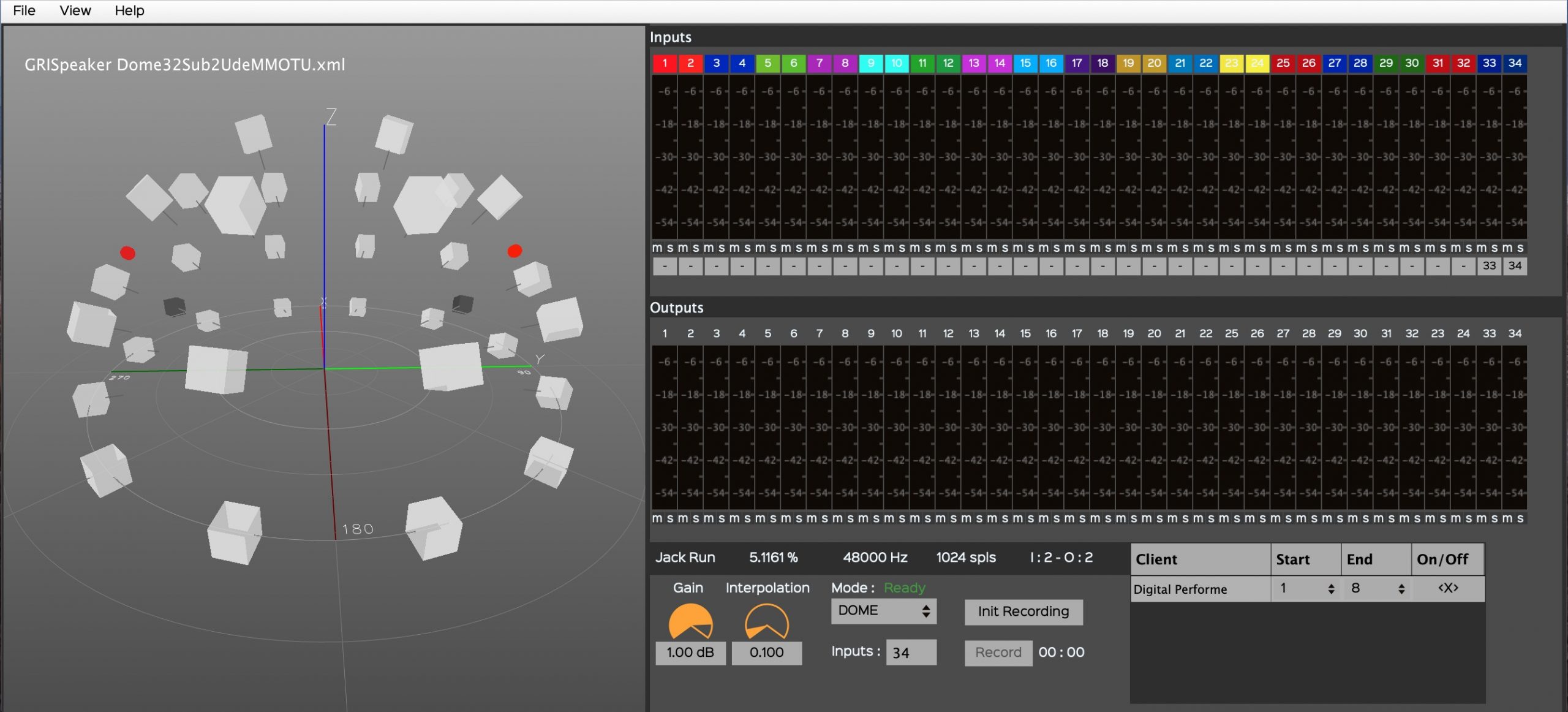Open the View menu
Screen dimensions: 1568x712
pos(76,9)
